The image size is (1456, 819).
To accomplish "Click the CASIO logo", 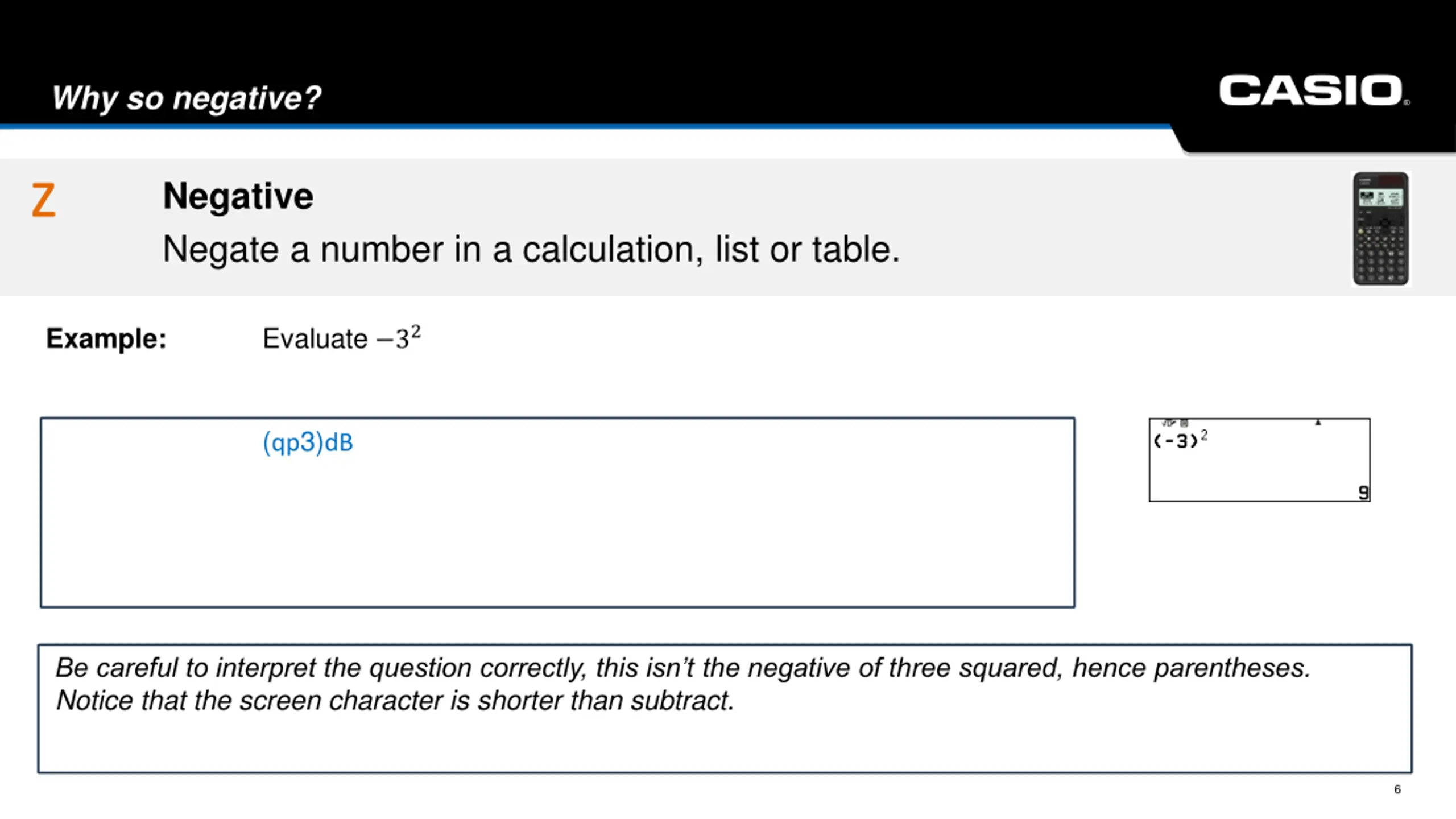I will coord(1314,90).
